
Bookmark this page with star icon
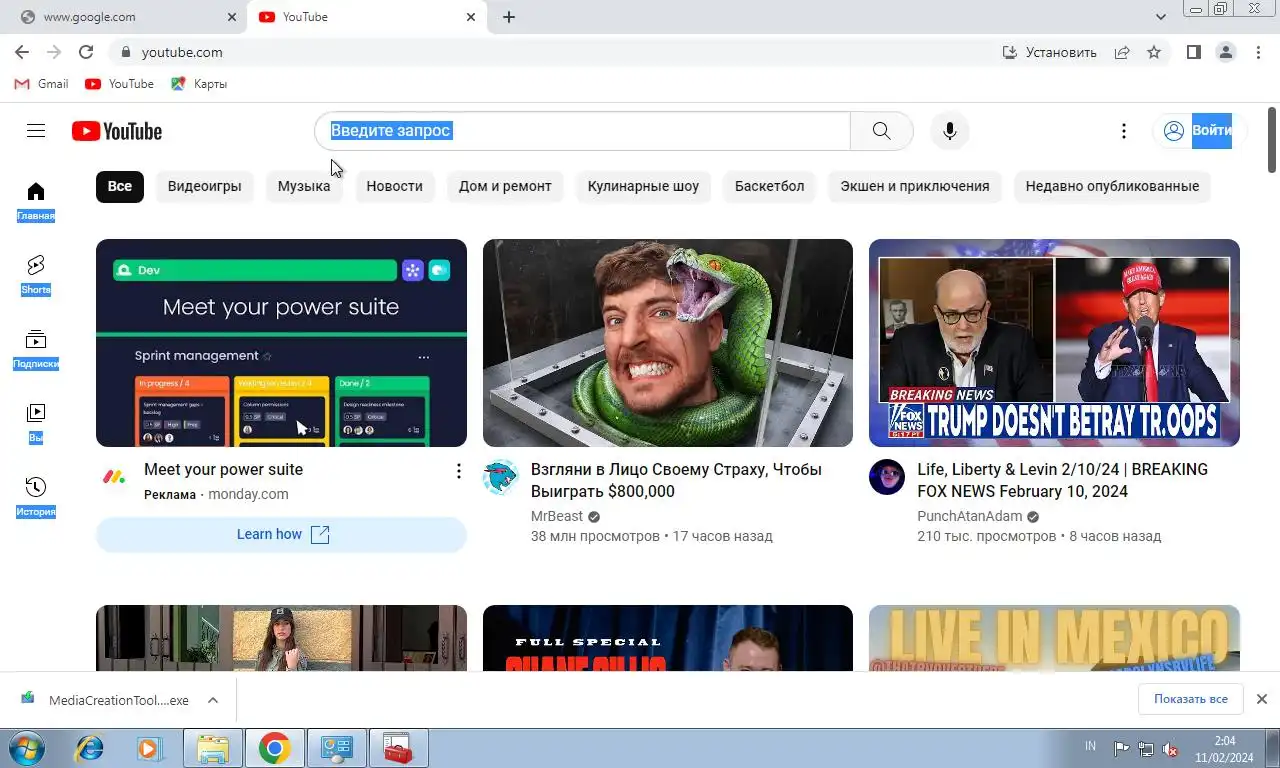[1154, 52]
